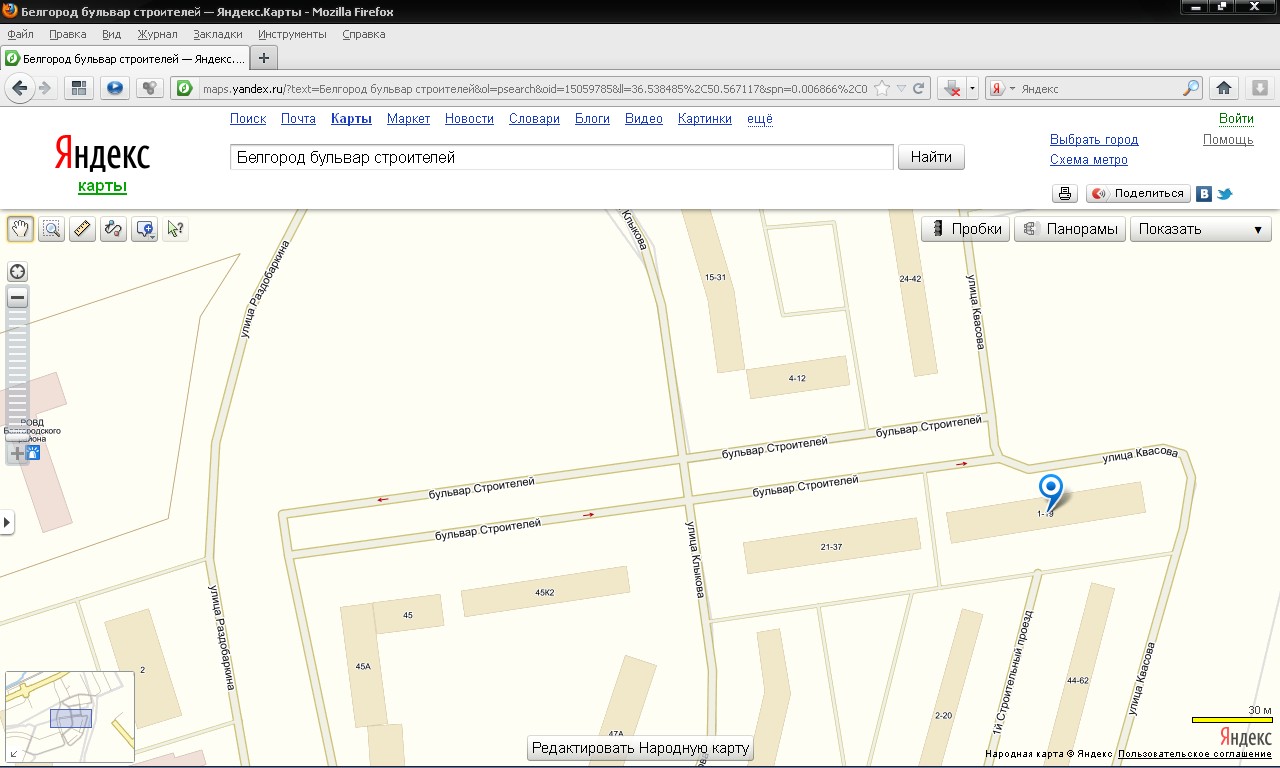Image resolution: width=1280 pixels, height=768 pixels.
Task: Click the Войти login link
Action: (1236, 118)
